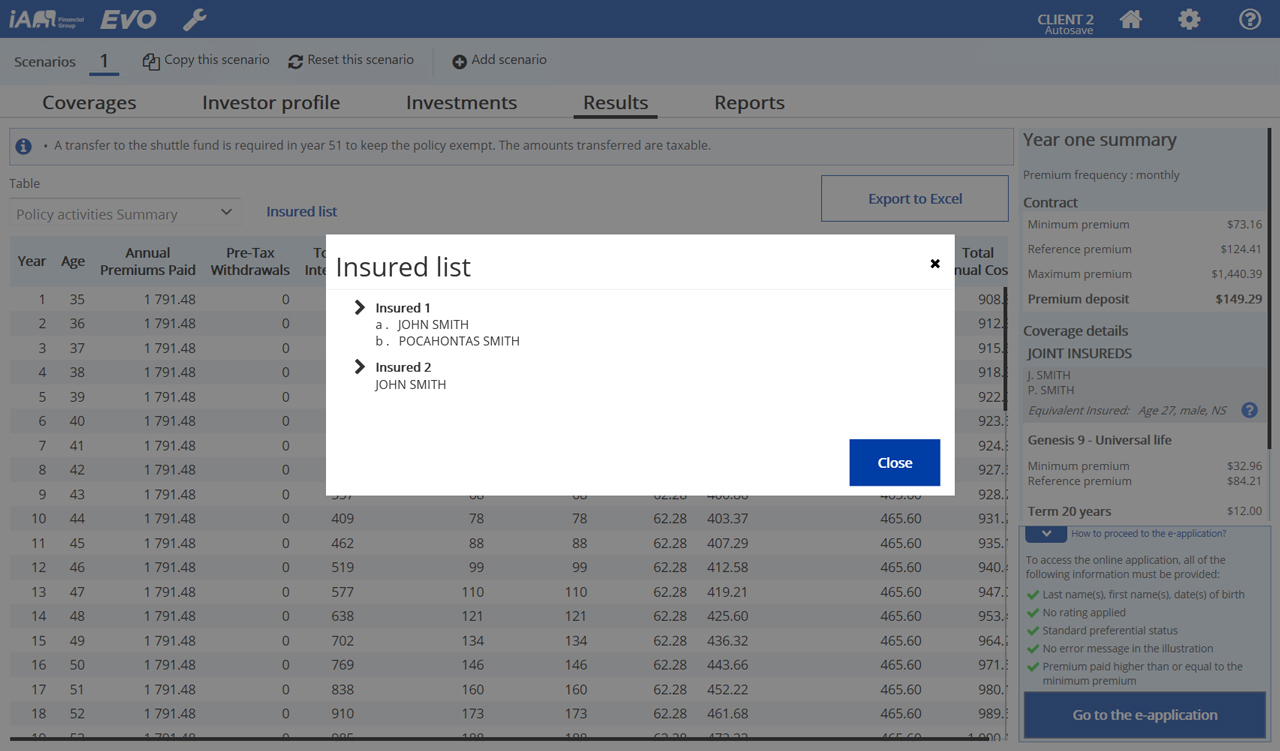Close the Insured list dialog with X

(935, 264)
